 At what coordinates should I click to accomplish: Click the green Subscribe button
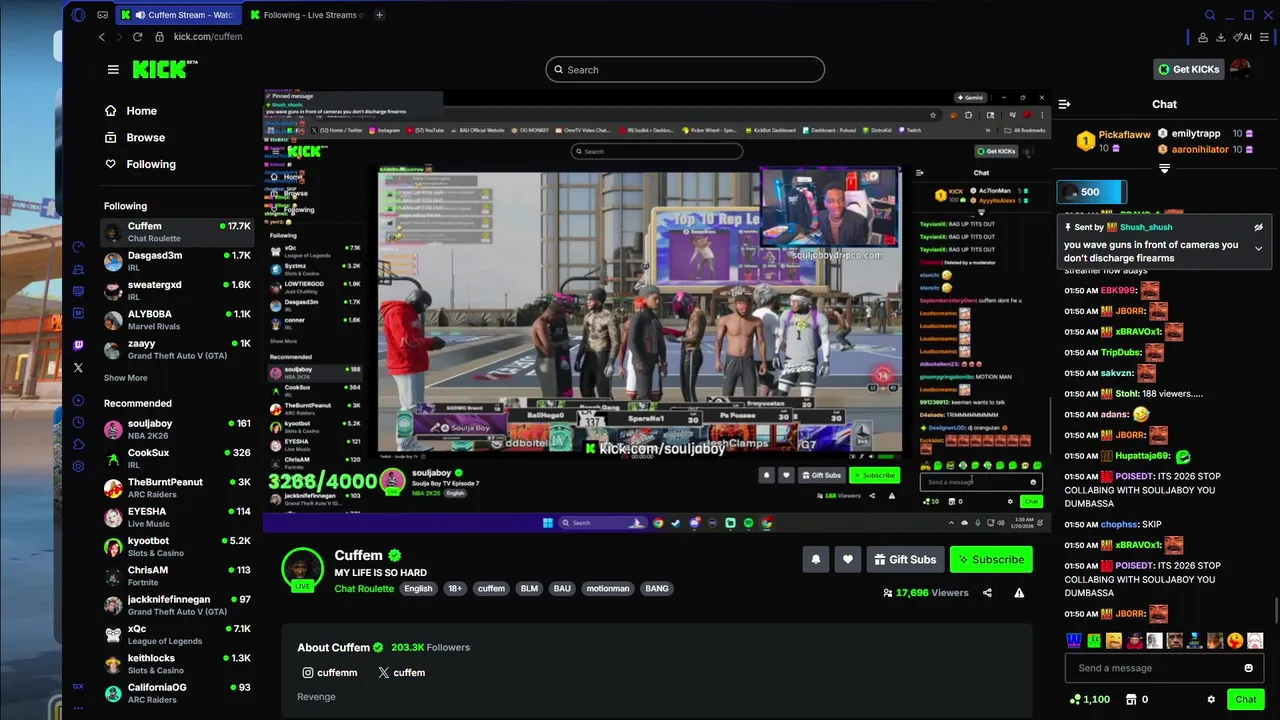coord(991,560)
